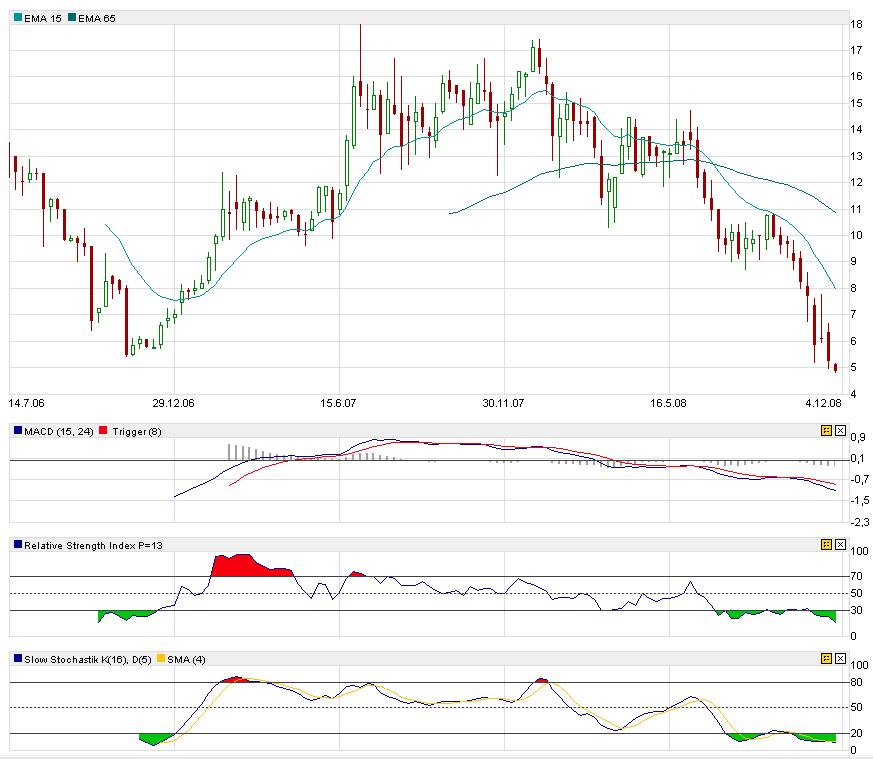Click the SMA (4) label

click(x=187, y=660)
